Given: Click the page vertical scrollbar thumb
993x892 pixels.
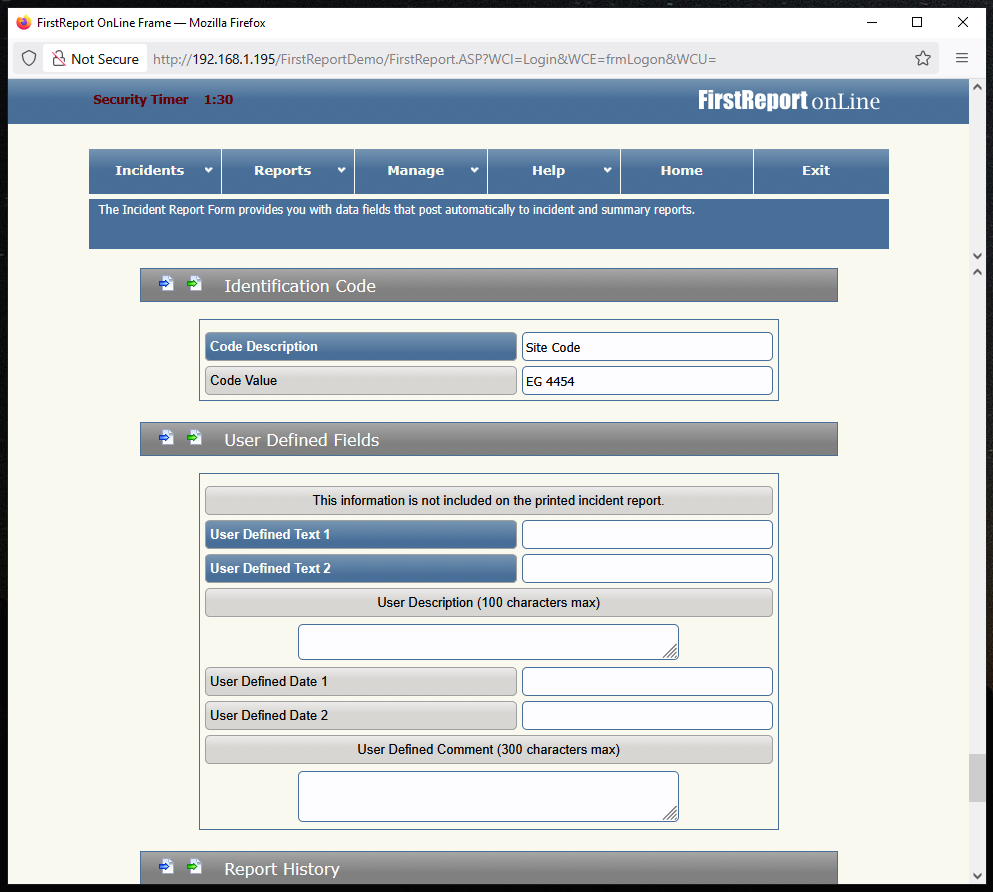Looking at the screenshot, I should coord(976,777).
